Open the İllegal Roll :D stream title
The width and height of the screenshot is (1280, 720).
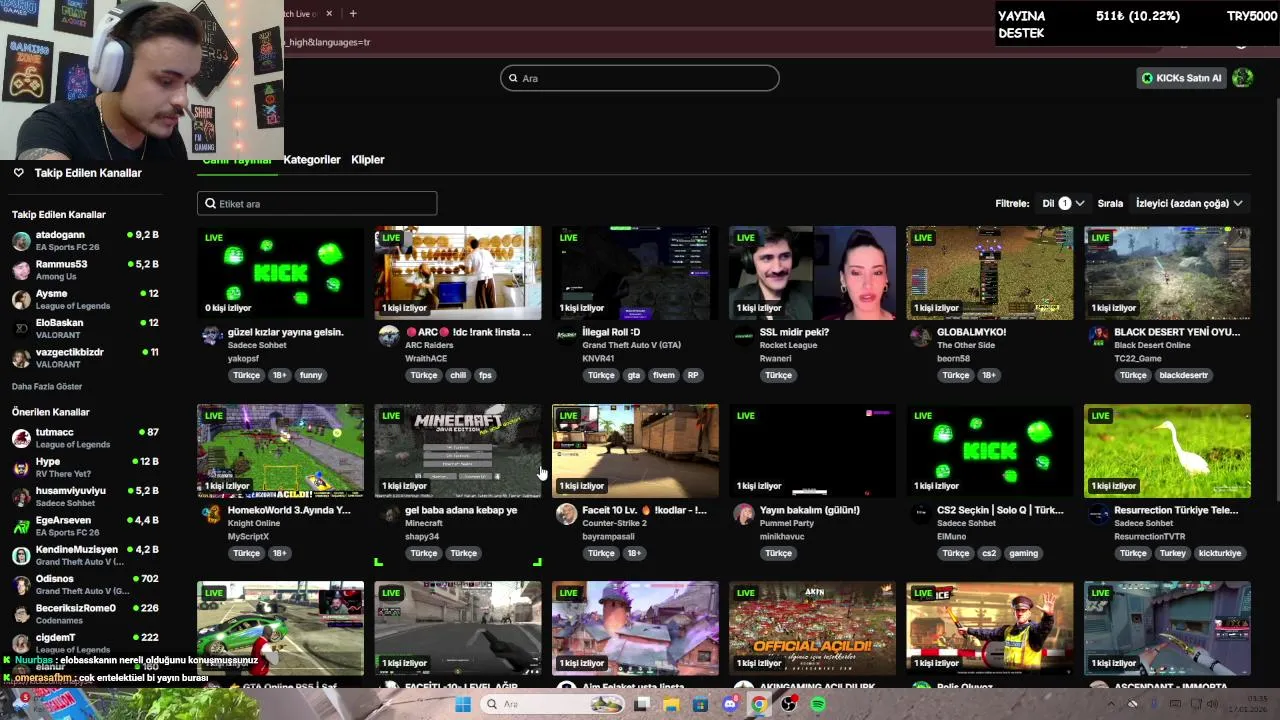click(x=611, y=332)
